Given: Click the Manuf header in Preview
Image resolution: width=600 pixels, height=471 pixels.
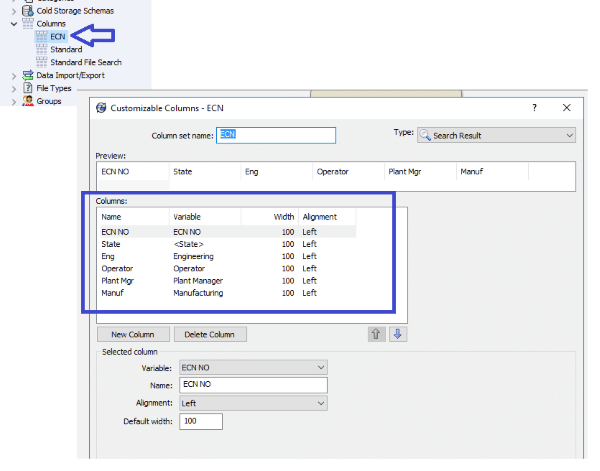Looking at the screenshot, I should pyautogui.click(x=492, y=172).
